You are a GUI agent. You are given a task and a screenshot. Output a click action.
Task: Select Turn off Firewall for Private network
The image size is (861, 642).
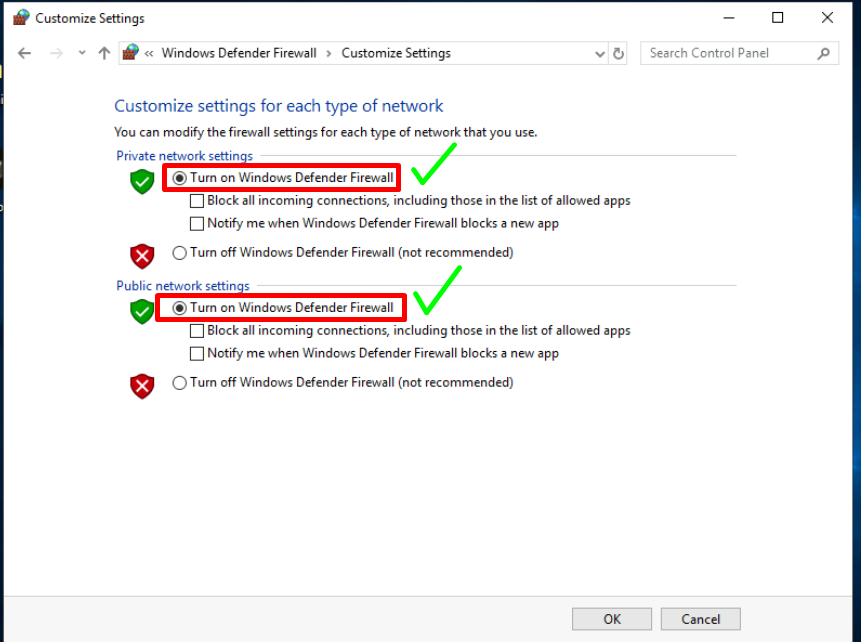point(180,253)
